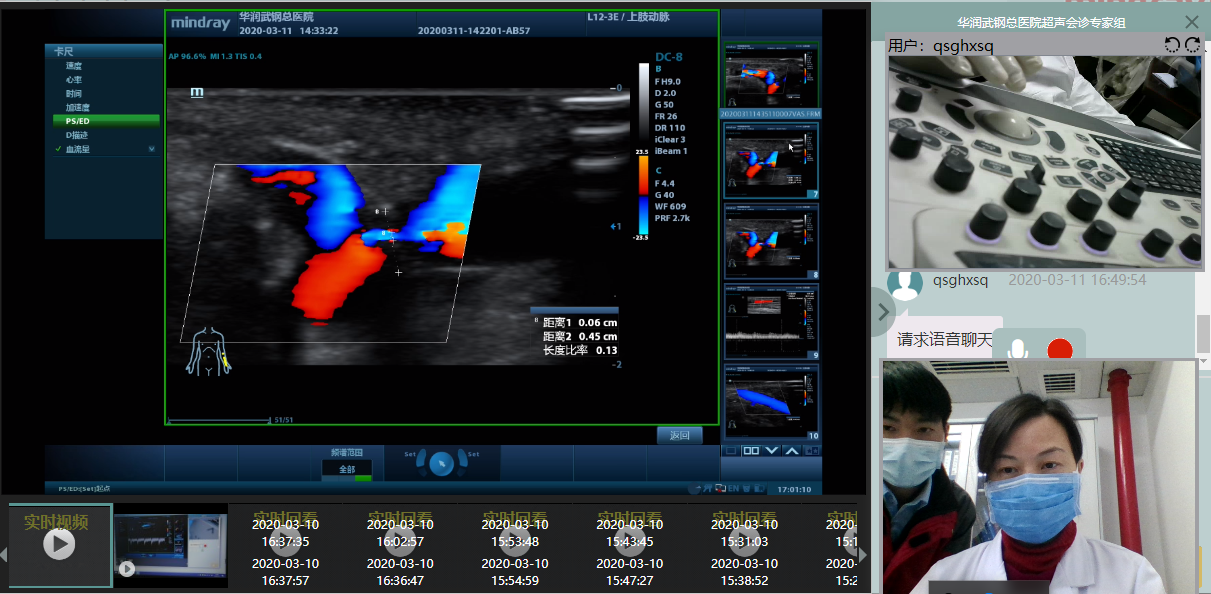Play the recording from 2020-03-10 16:37:35
This screenshot has width=1211, height=594.
point(285,543)
